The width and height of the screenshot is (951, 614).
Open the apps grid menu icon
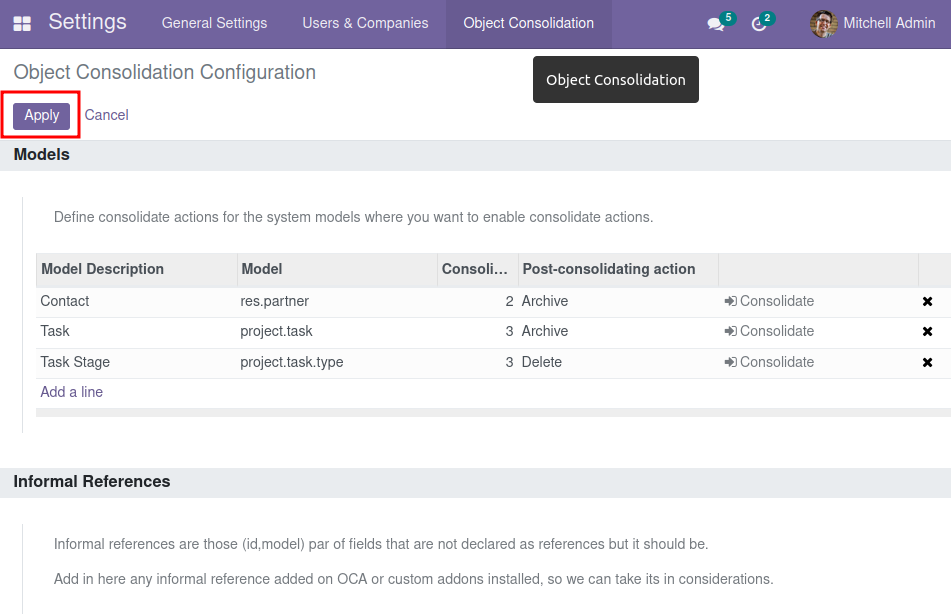pos(22,24)
